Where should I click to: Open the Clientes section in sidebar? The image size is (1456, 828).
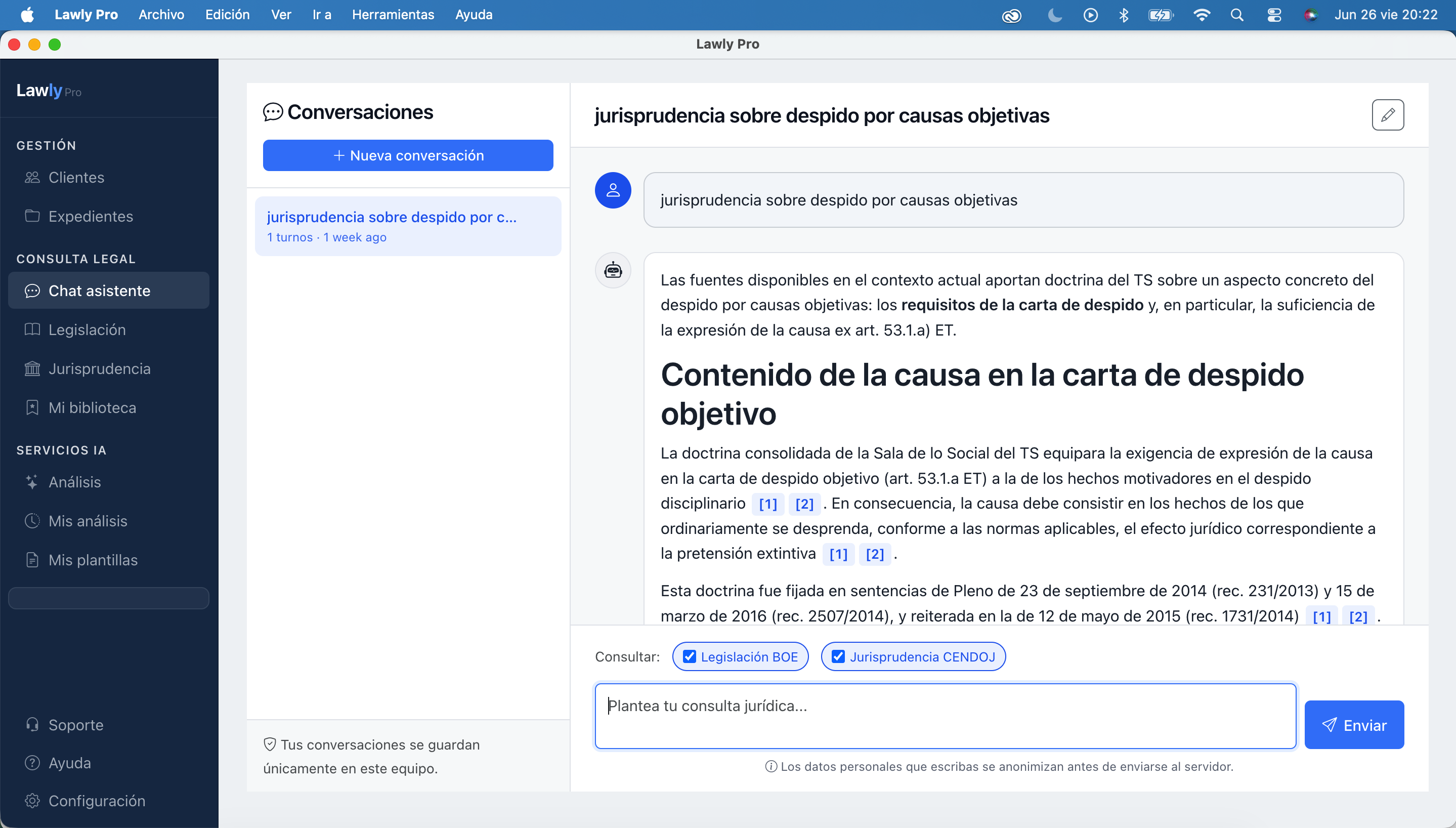click(x=109, y=178)
